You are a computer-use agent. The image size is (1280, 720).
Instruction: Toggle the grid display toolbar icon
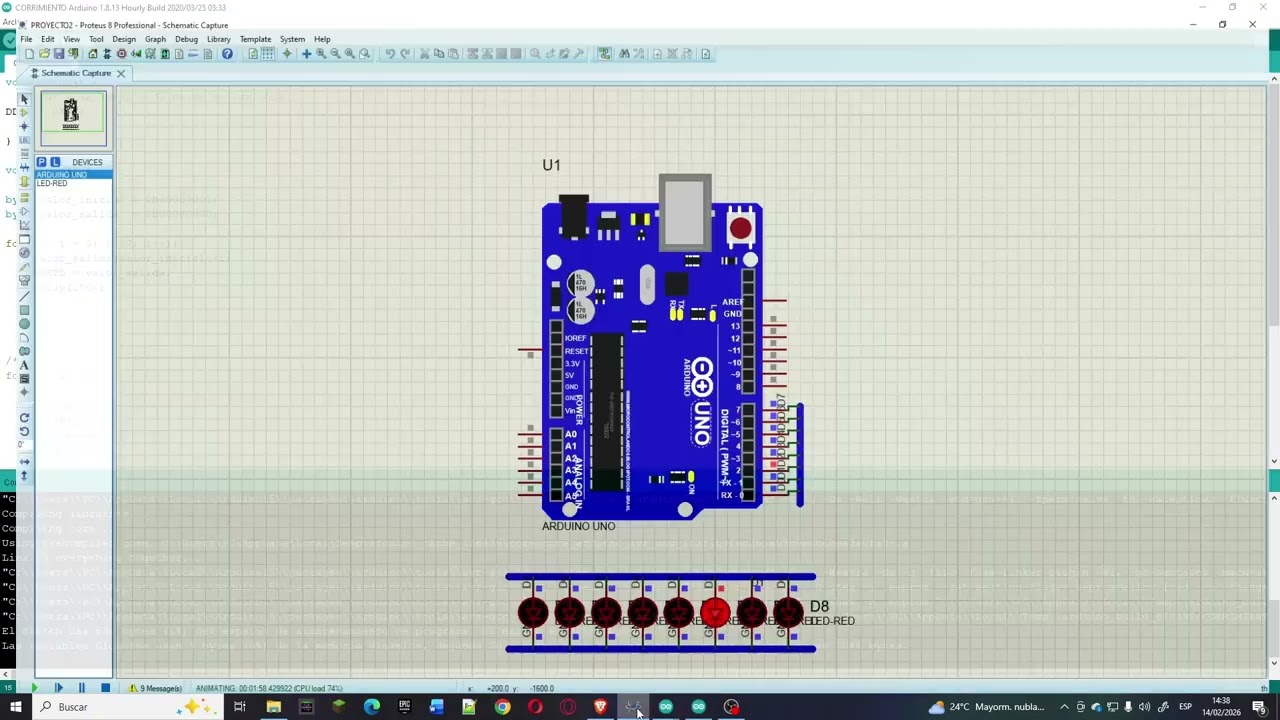click(x=268, y=54)
